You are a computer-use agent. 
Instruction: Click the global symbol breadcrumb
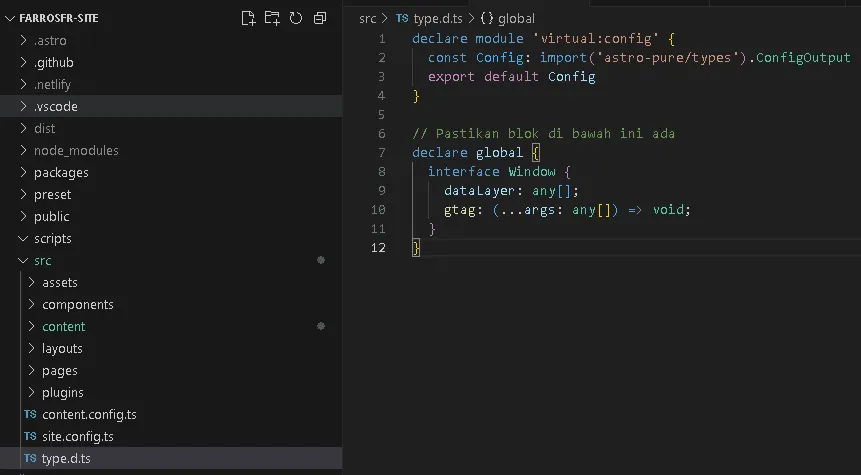[x=507, y=18]
